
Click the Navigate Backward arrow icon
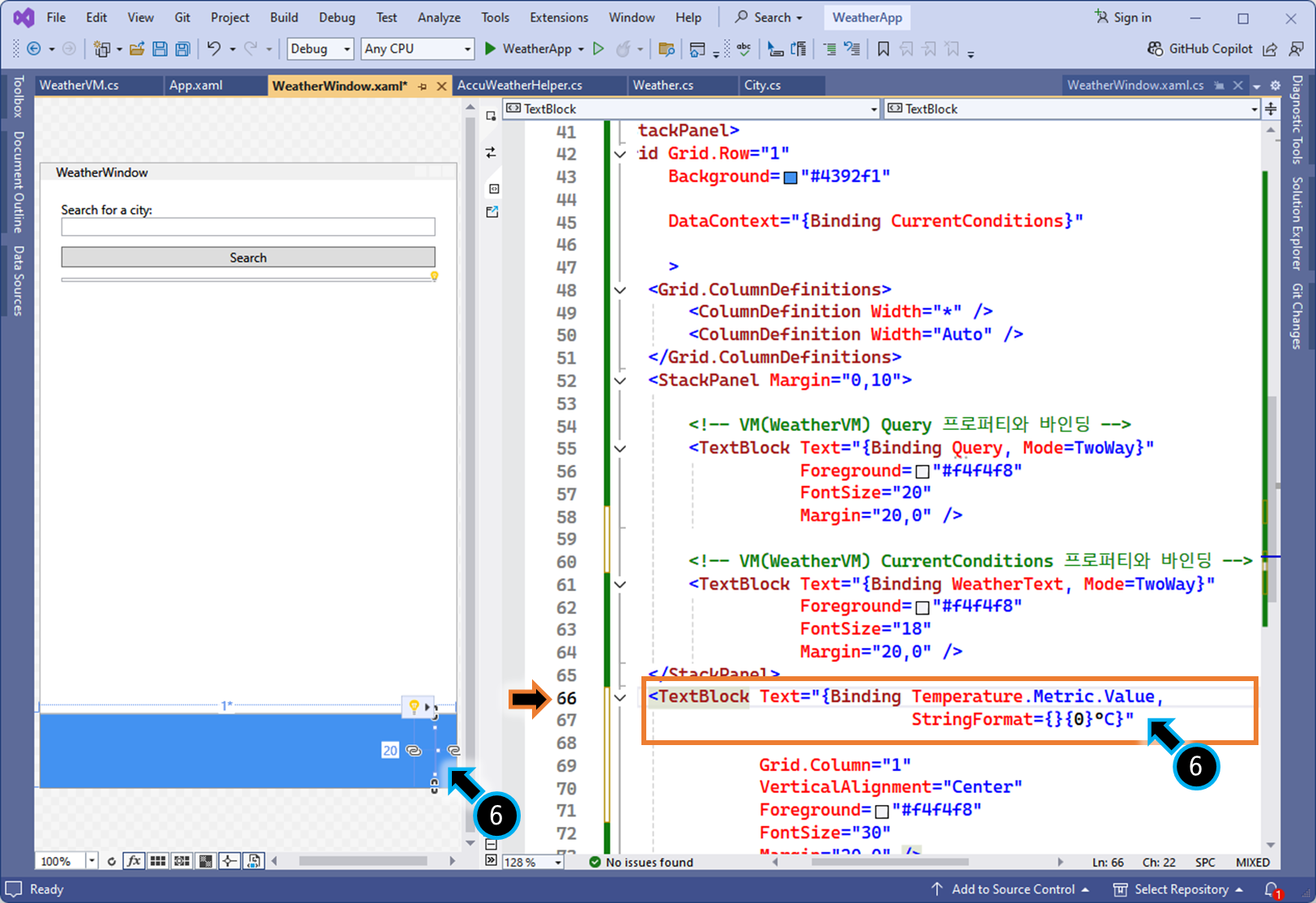(x=34, y=49)
